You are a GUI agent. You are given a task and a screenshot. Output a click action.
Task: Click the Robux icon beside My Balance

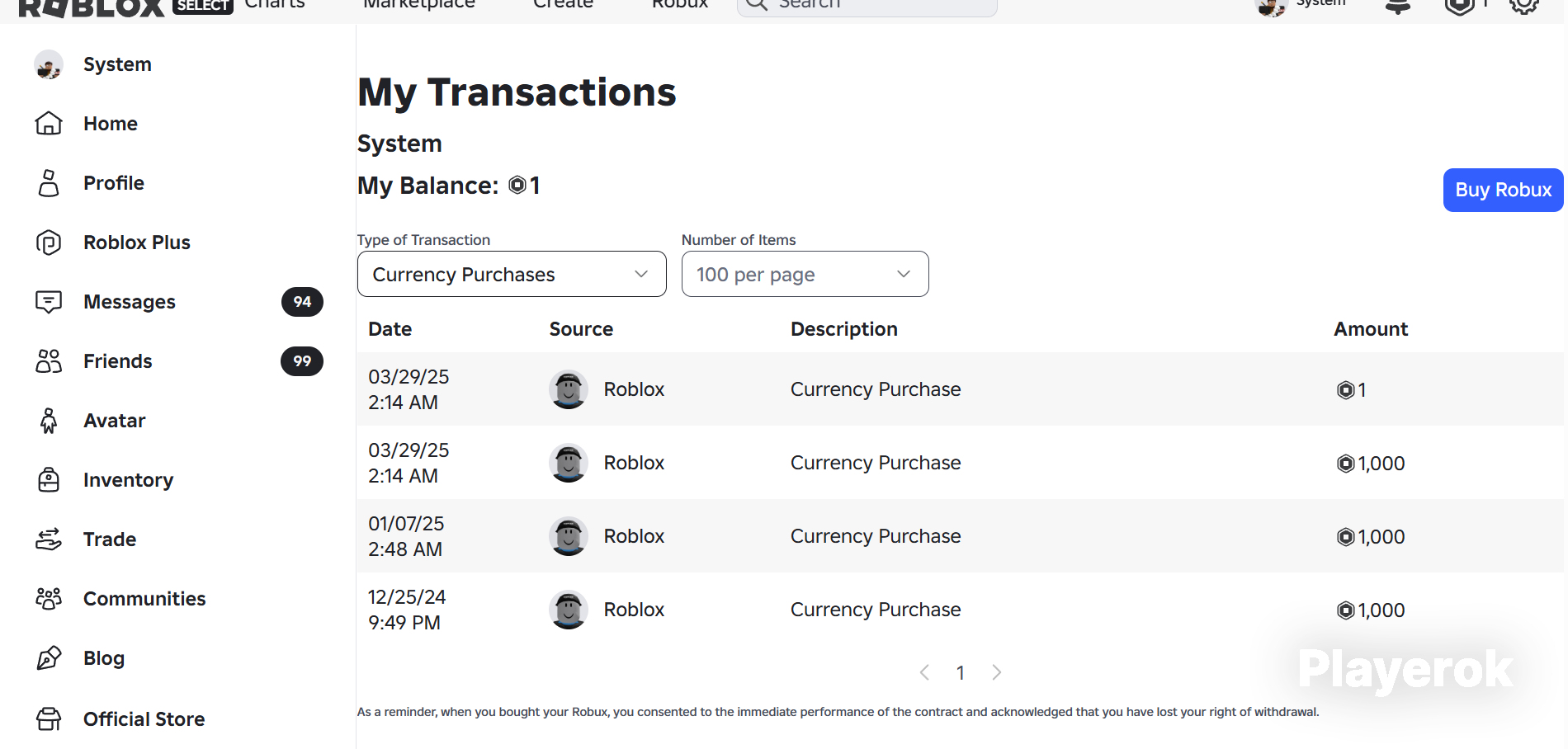[x=517, y=185]
